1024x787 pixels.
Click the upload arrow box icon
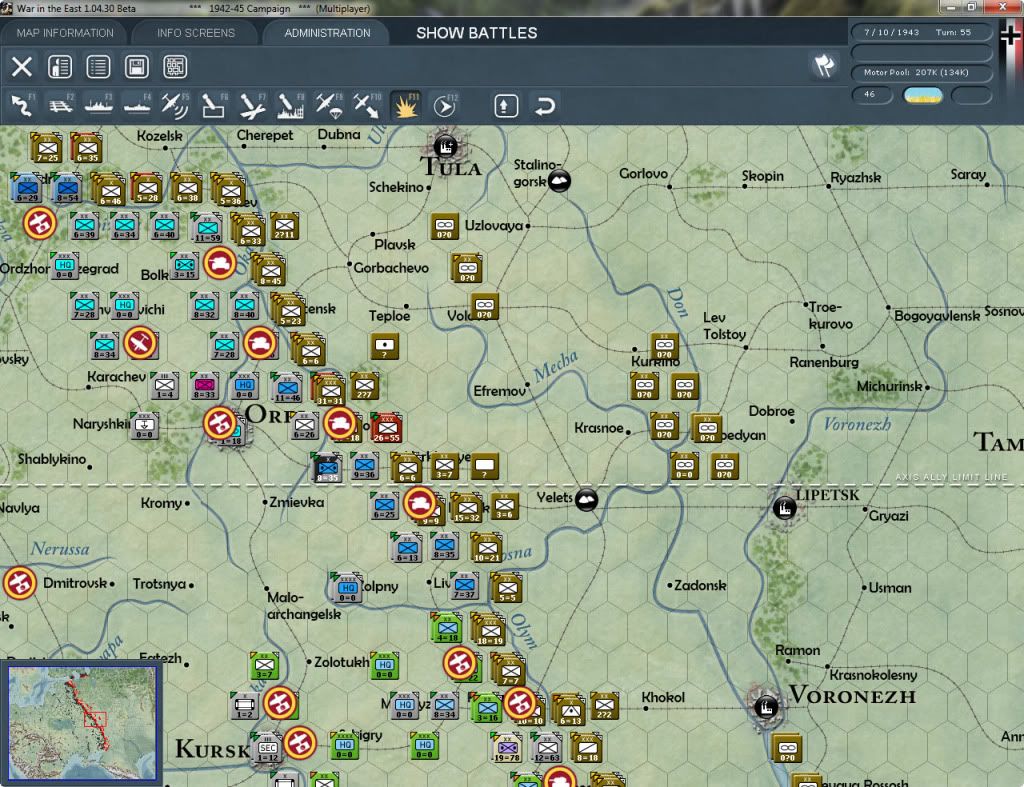pos(506,106)
